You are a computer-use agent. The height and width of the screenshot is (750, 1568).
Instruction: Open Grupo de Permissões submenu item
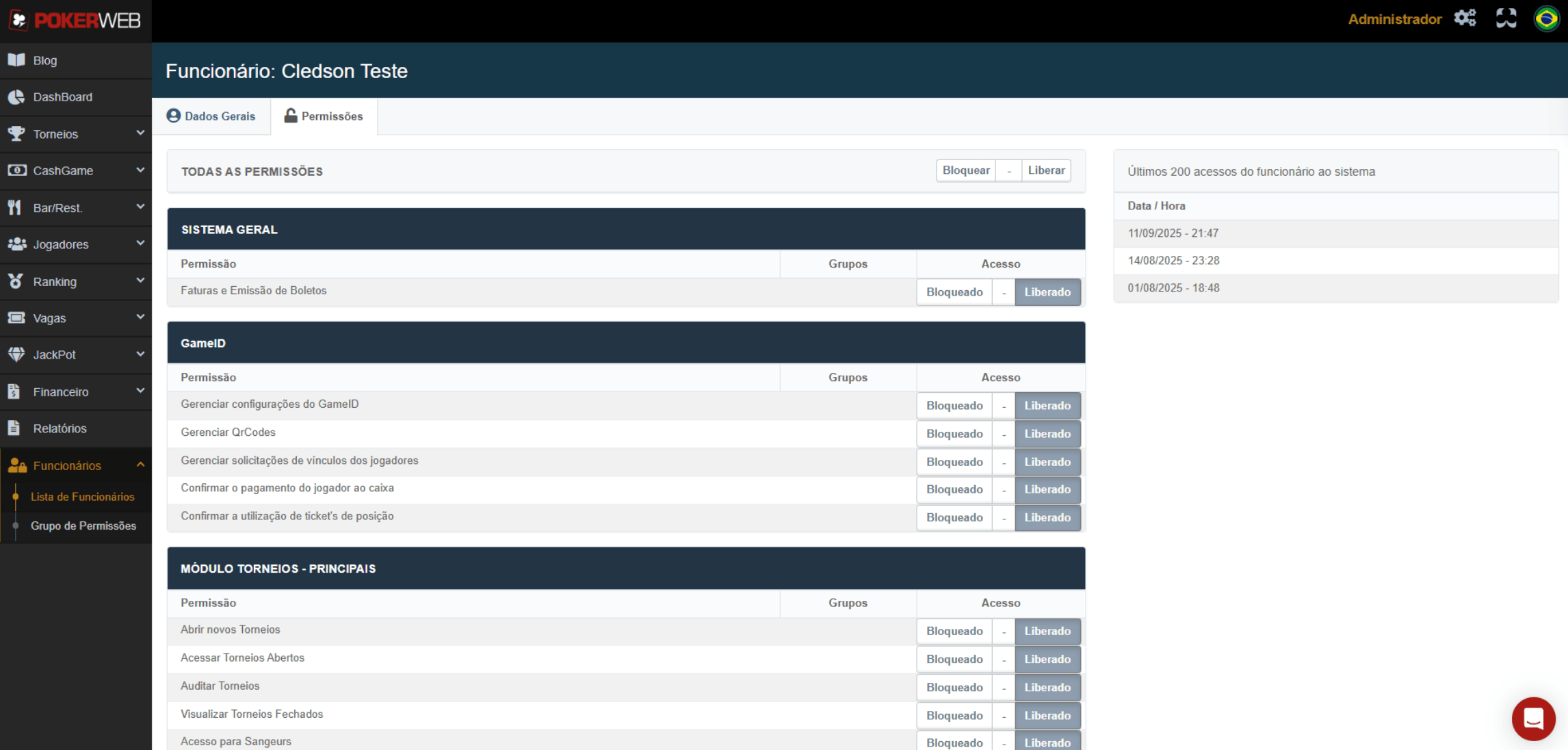point(83,526)
